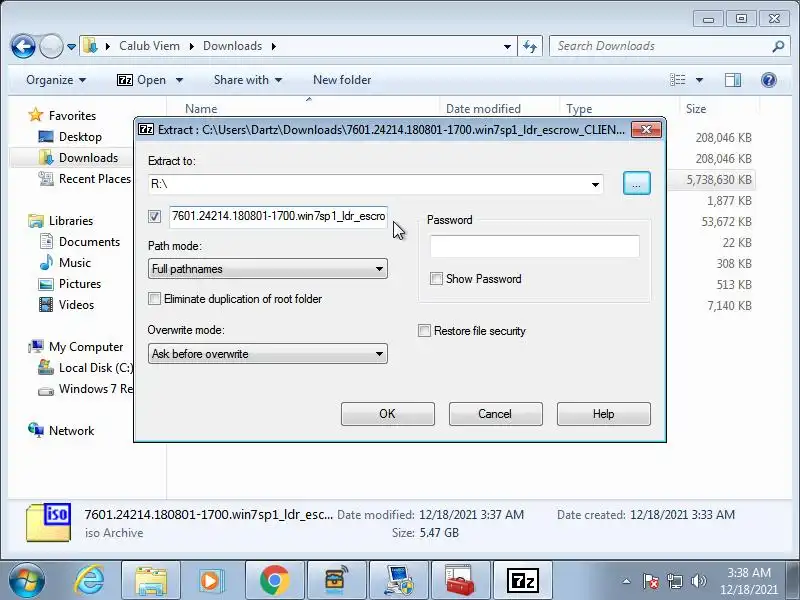Toggle the archive subfolder name checkbox
The width and height of the screenshot is (800, 600).
[x=155, y=216]
